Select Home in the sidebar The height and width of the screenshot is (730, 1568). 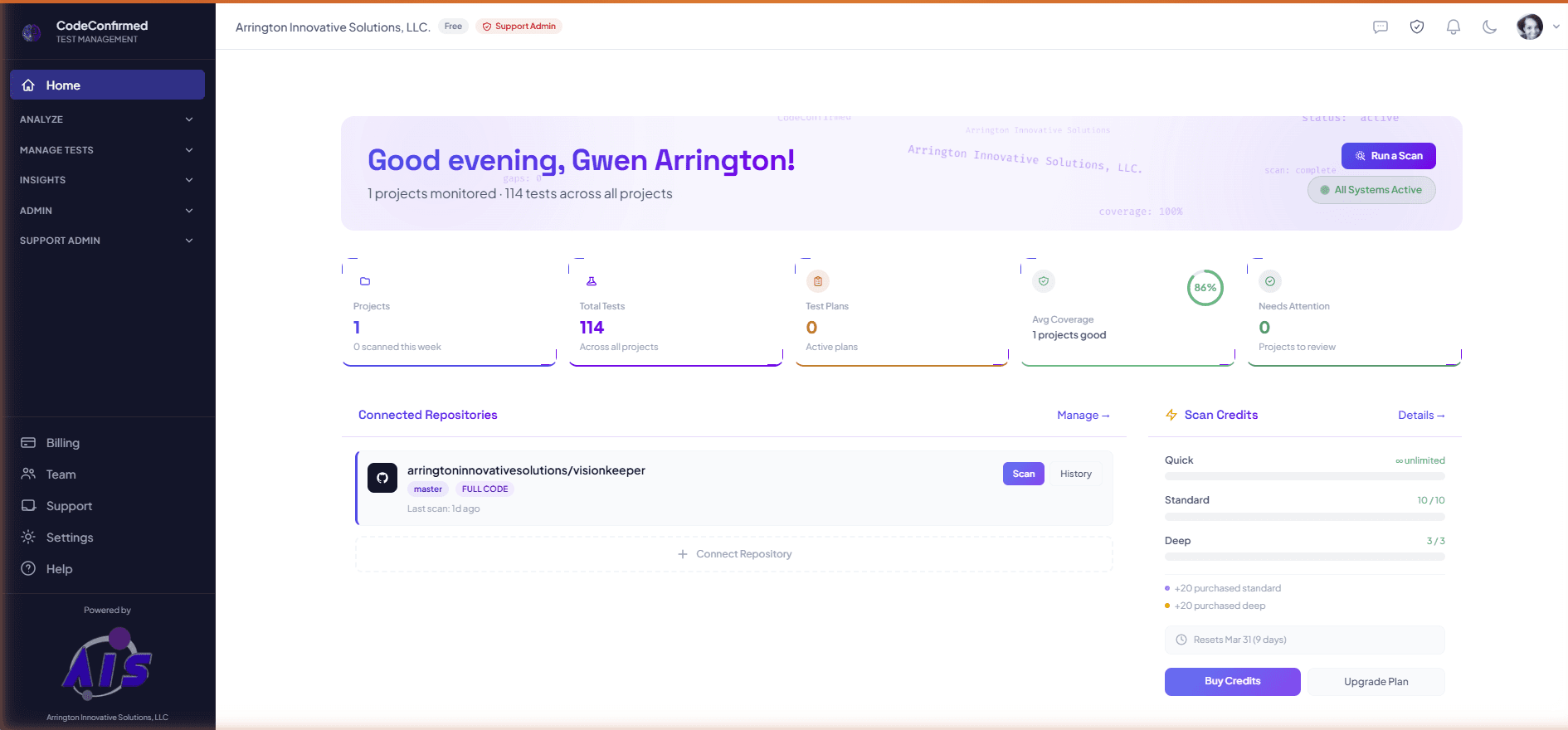[107, 85]
